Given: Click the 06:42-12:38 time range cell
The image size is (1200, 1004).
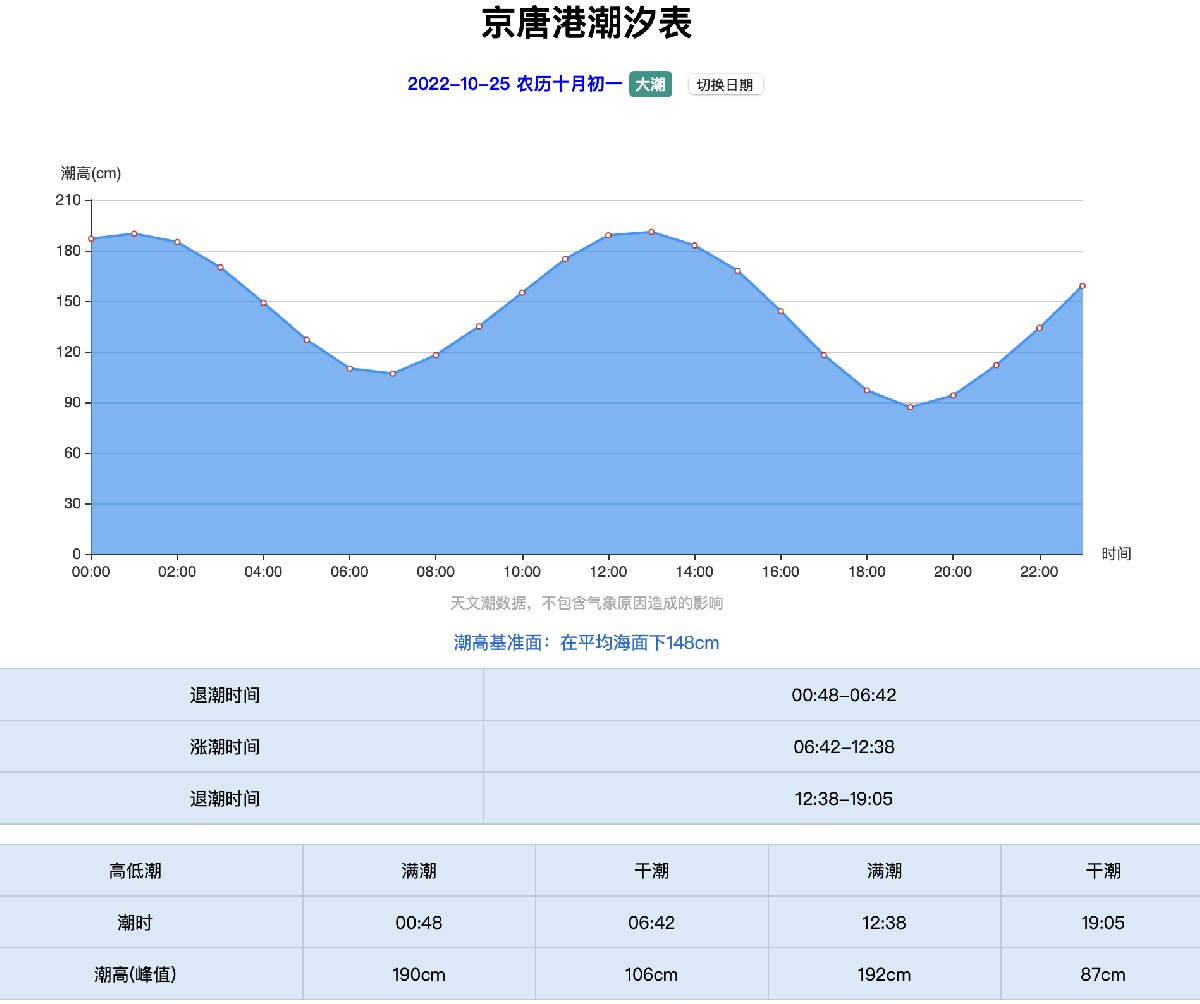Looking at the screenshot, I should coord(843,747).
